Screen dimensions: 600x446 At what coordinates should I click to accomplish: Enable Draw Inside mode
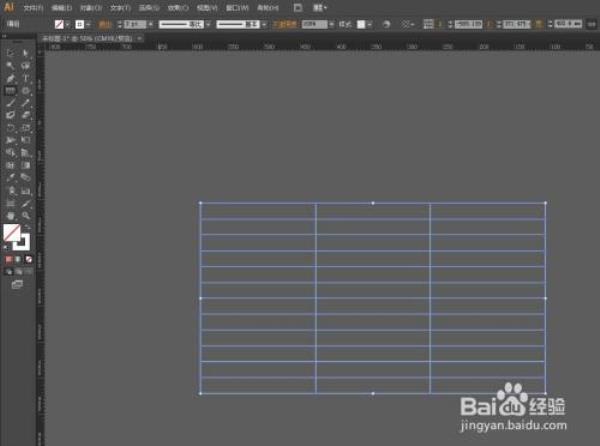coord(28,272)
